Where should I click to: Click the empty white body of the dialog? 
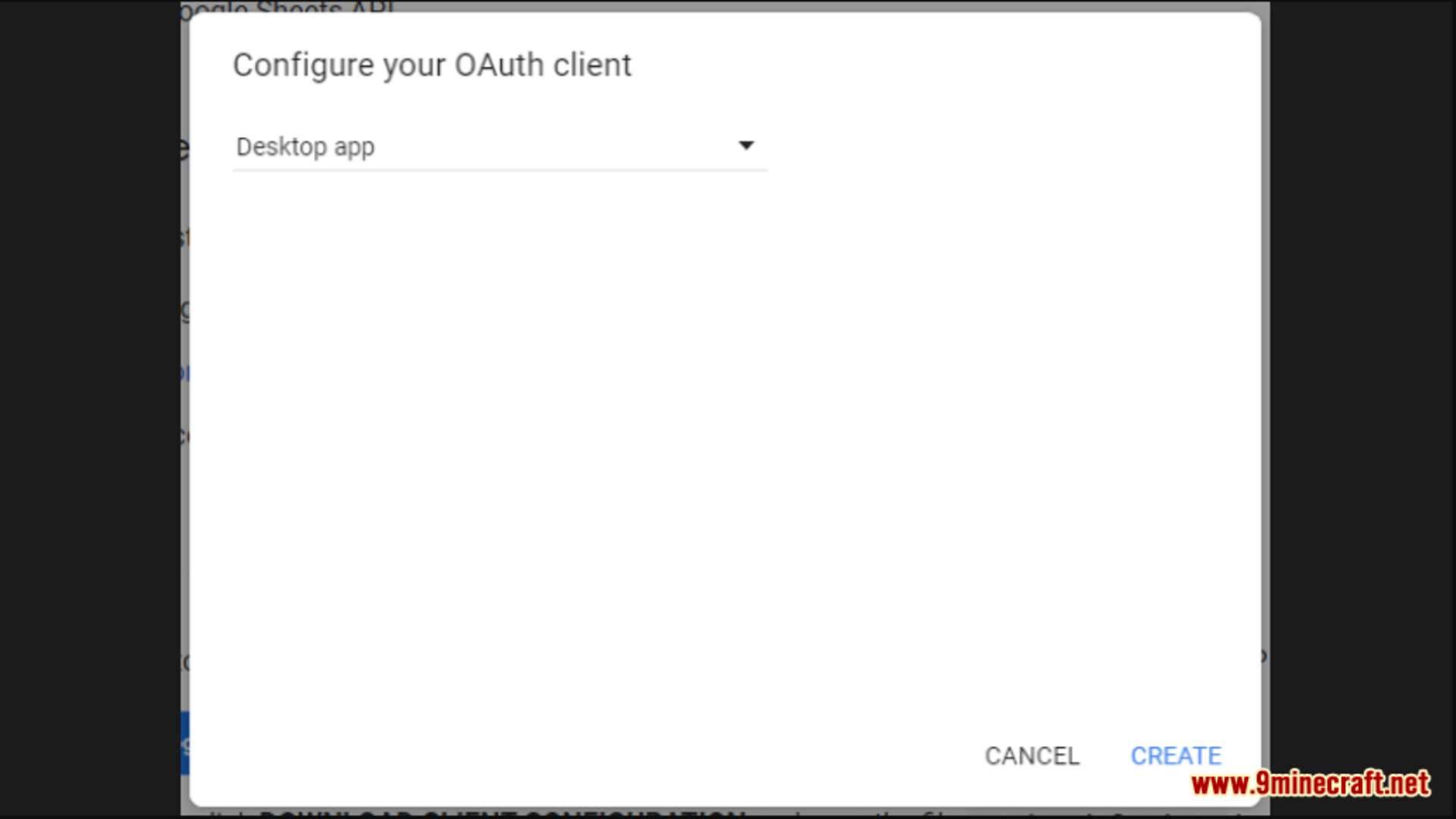pos(724,440)
